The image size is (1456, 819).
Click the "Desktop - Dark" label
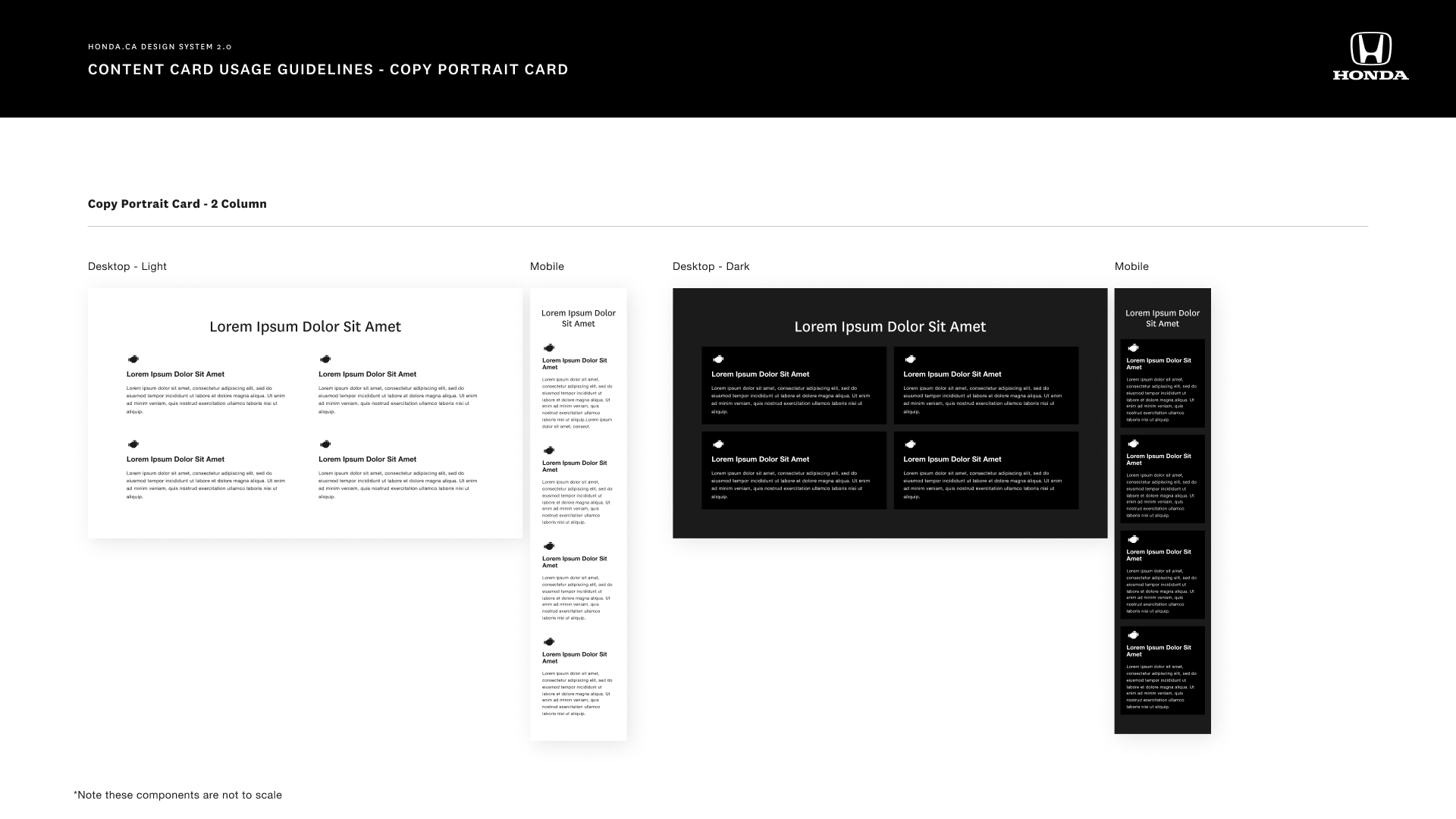711,266
